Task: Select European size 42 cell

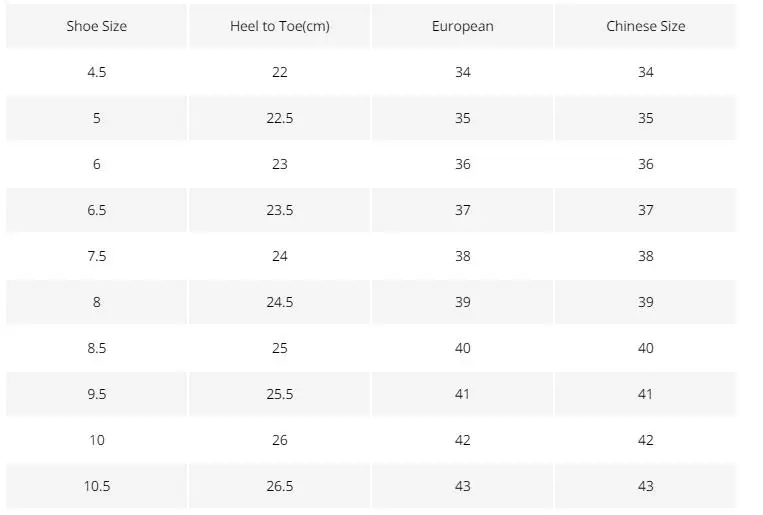Action: [462, 440]
